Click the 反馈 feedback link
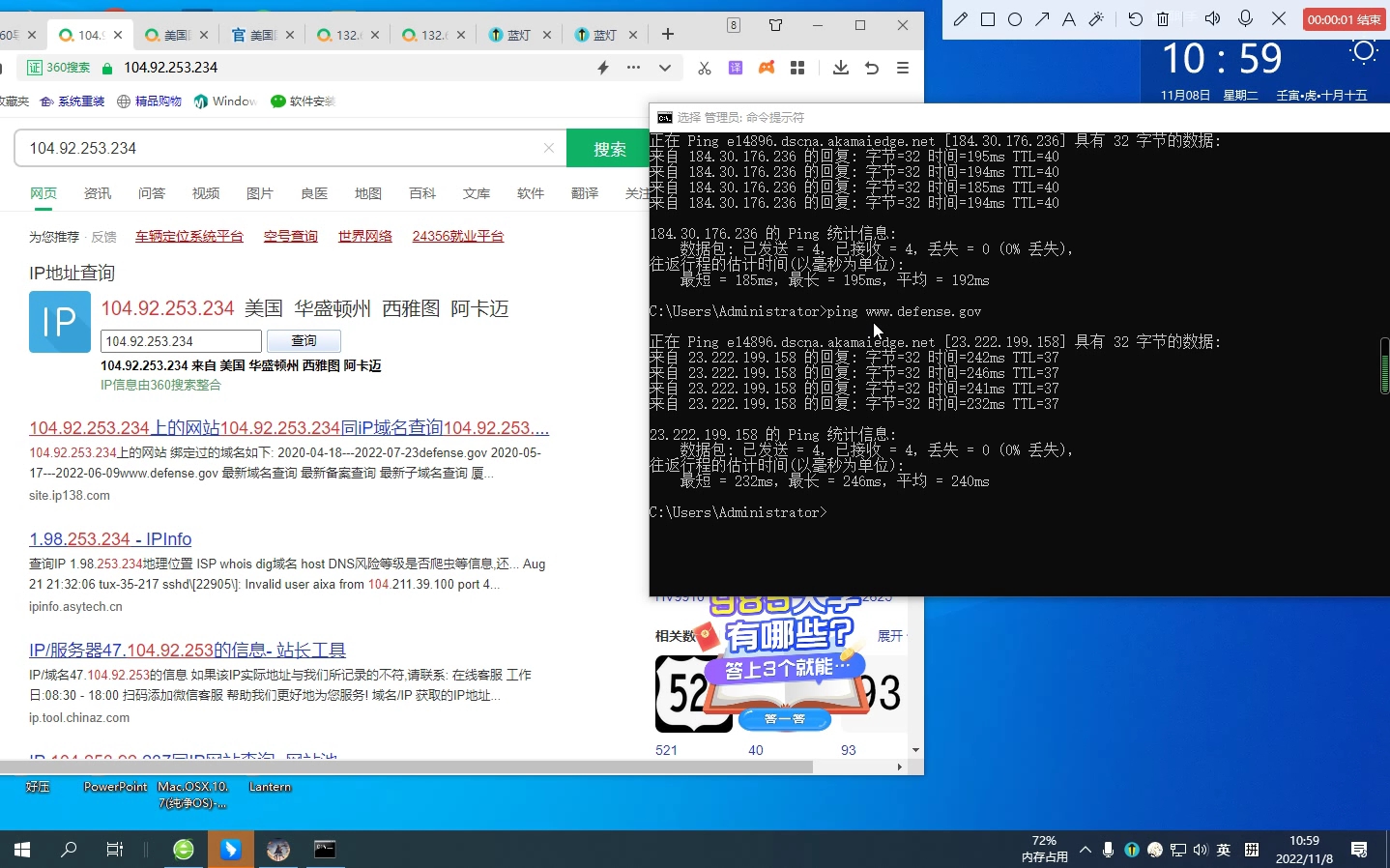 (x=103, y=237)
